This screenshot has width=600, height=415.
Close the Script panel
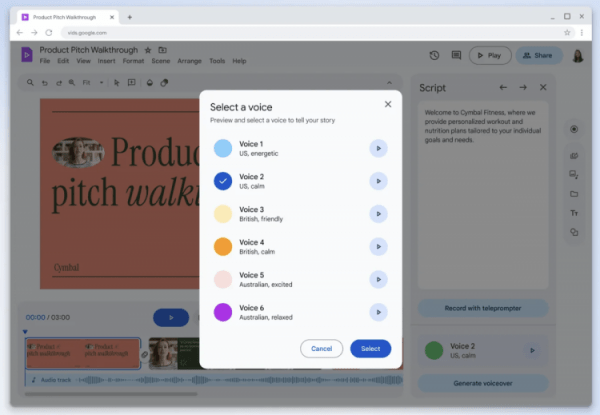(x=543, y=87)
